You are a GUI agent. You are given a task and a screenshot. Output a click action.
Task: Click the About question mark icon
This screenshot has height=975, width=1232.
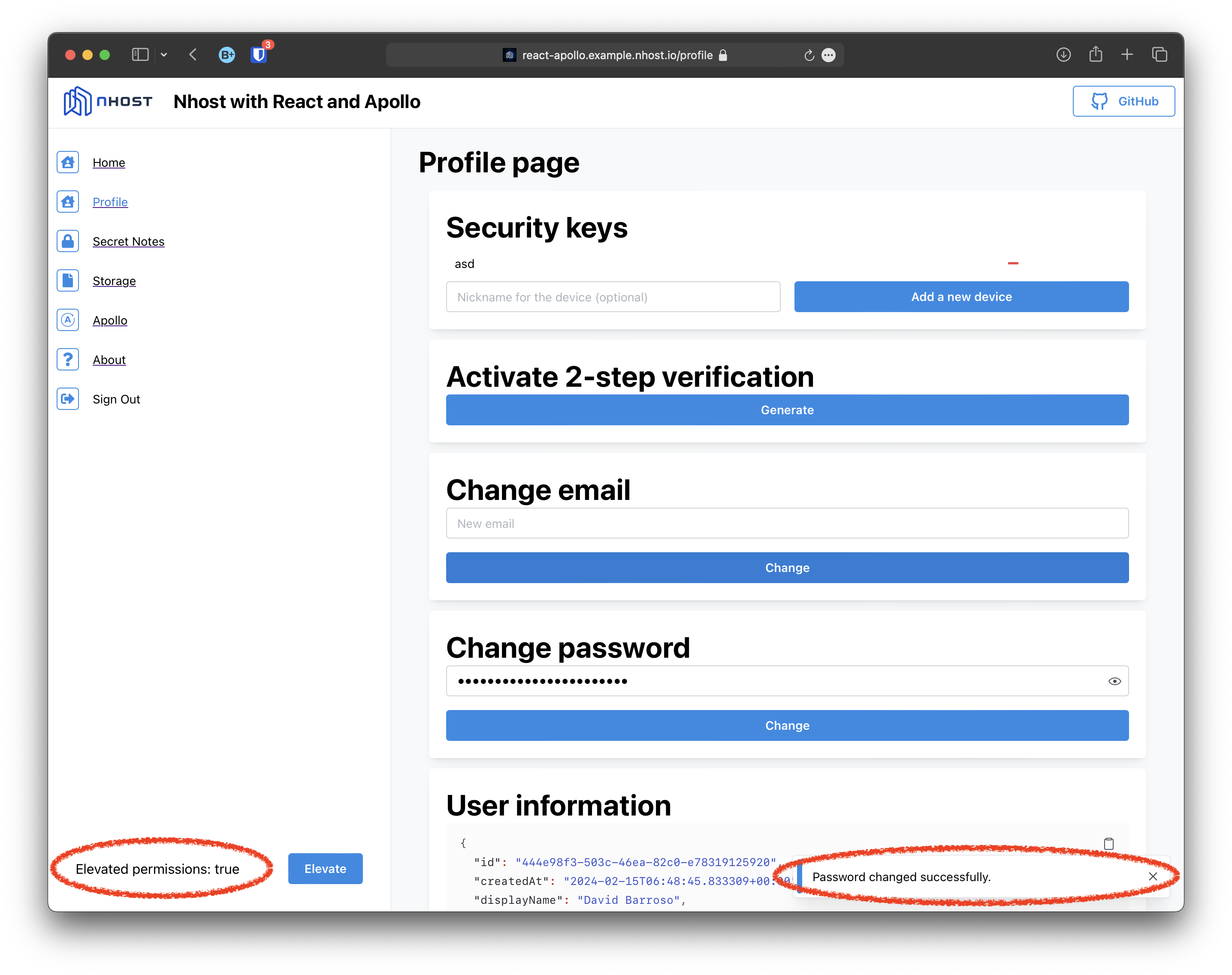coord(67,359)
